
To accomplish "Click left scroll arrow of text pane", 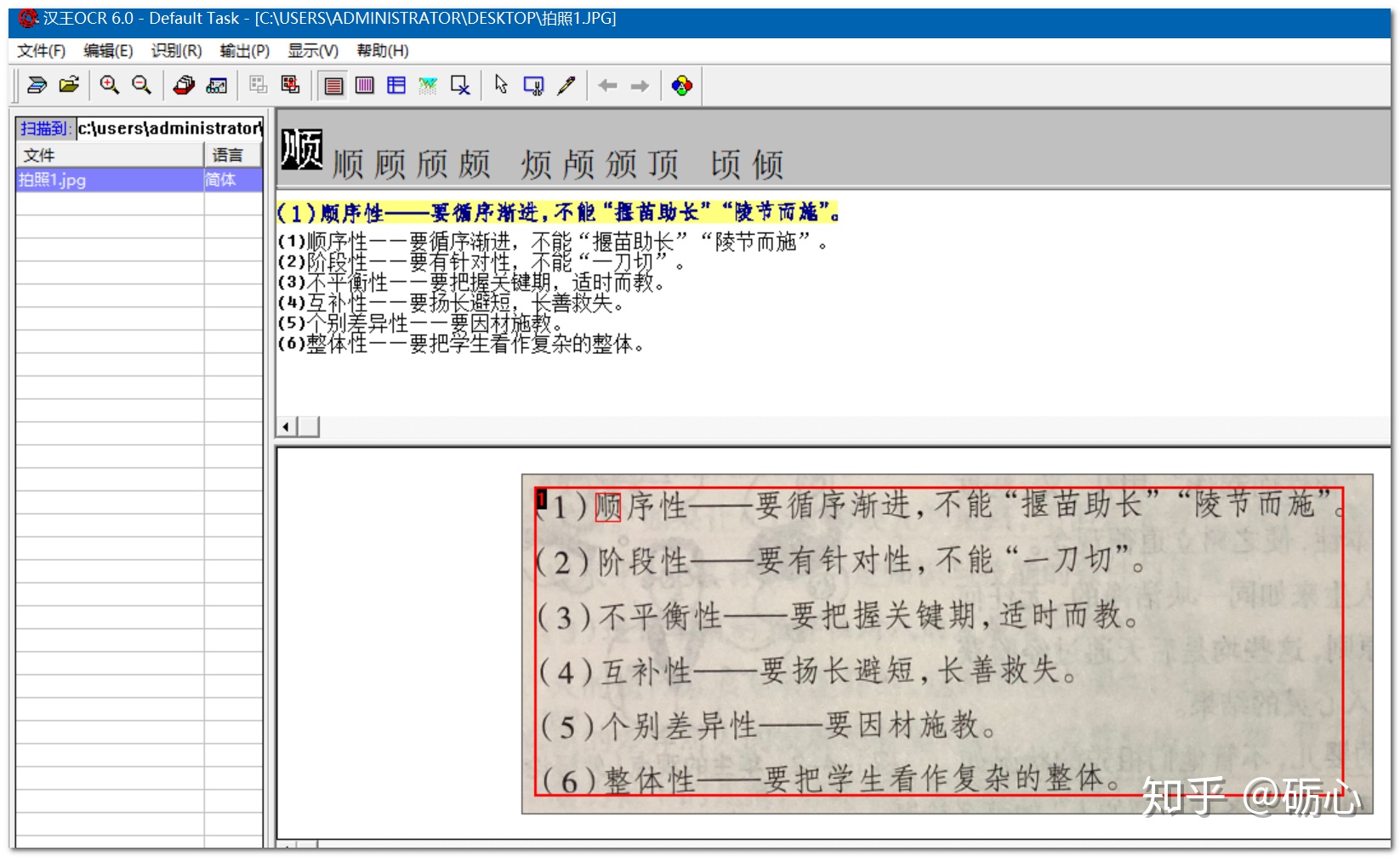I will point(287,426).
